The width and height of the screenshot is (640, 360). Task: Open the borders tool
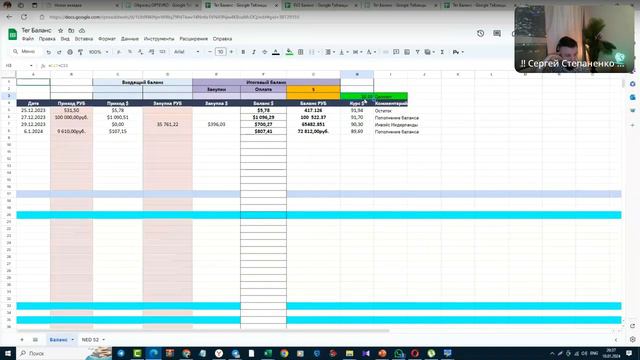[300, 52]
